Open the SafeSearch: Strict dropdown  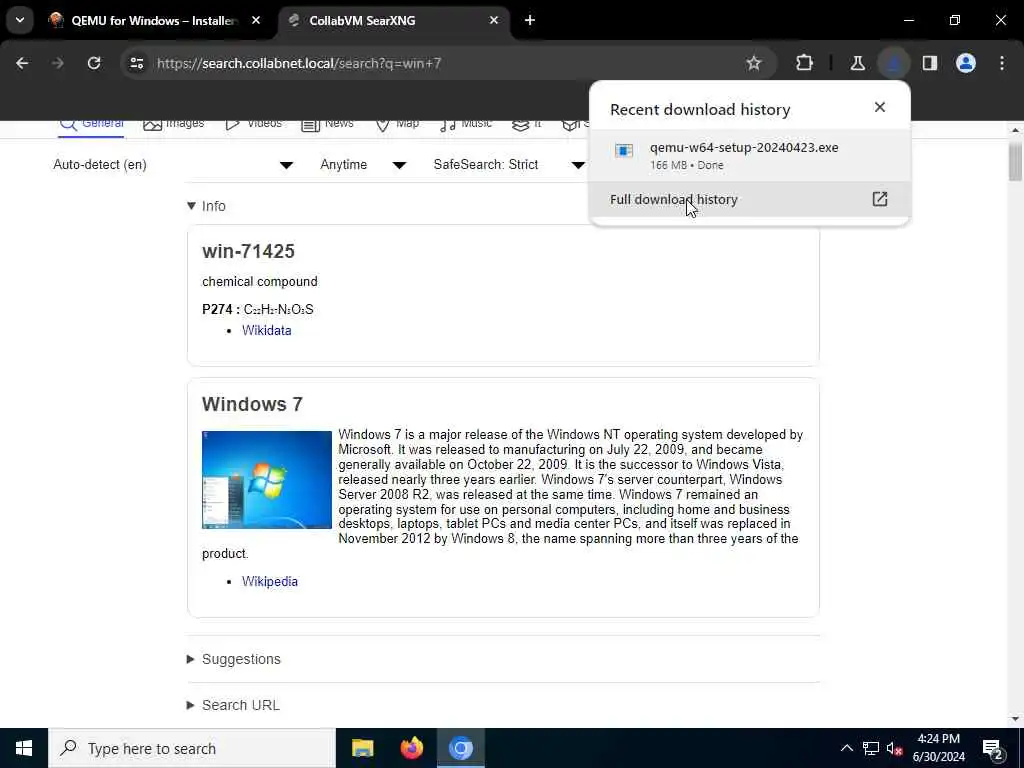[509, 165]
